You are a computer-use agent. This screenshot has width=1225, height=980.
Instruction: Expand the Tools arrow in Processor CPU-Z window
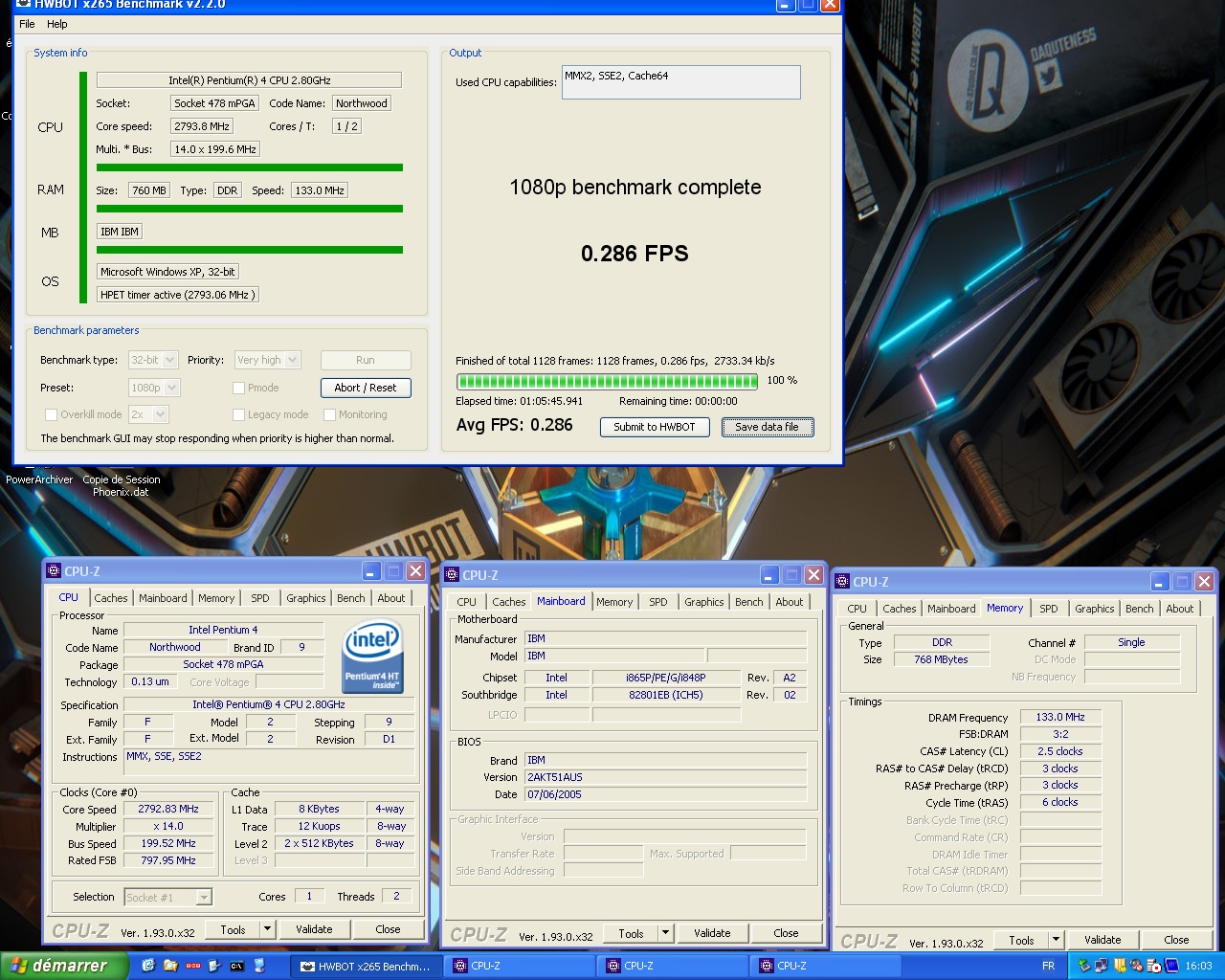point(267,929)
